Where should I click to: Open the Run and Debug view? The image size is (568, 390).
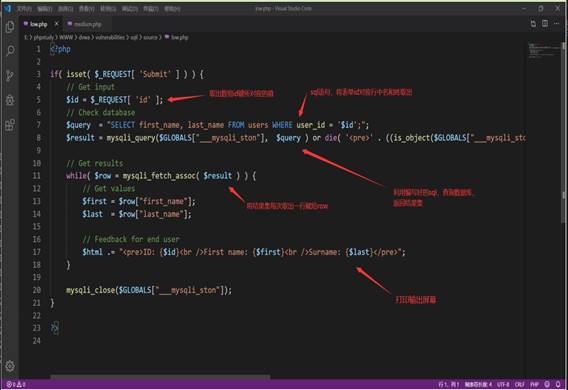pos(10,100)
